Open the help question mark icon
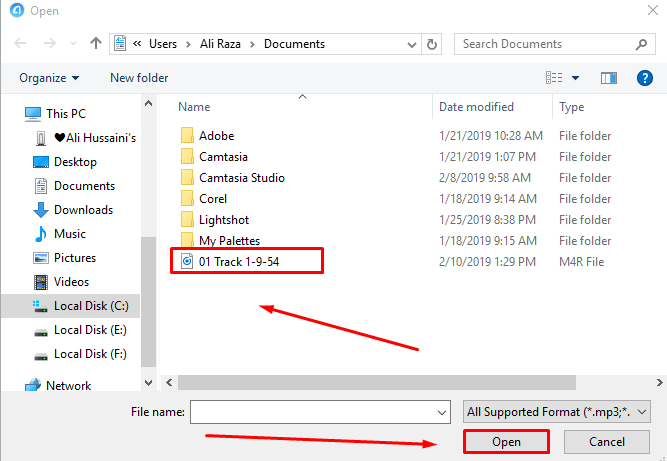This screenshot has height=461, width=667. 644,78
